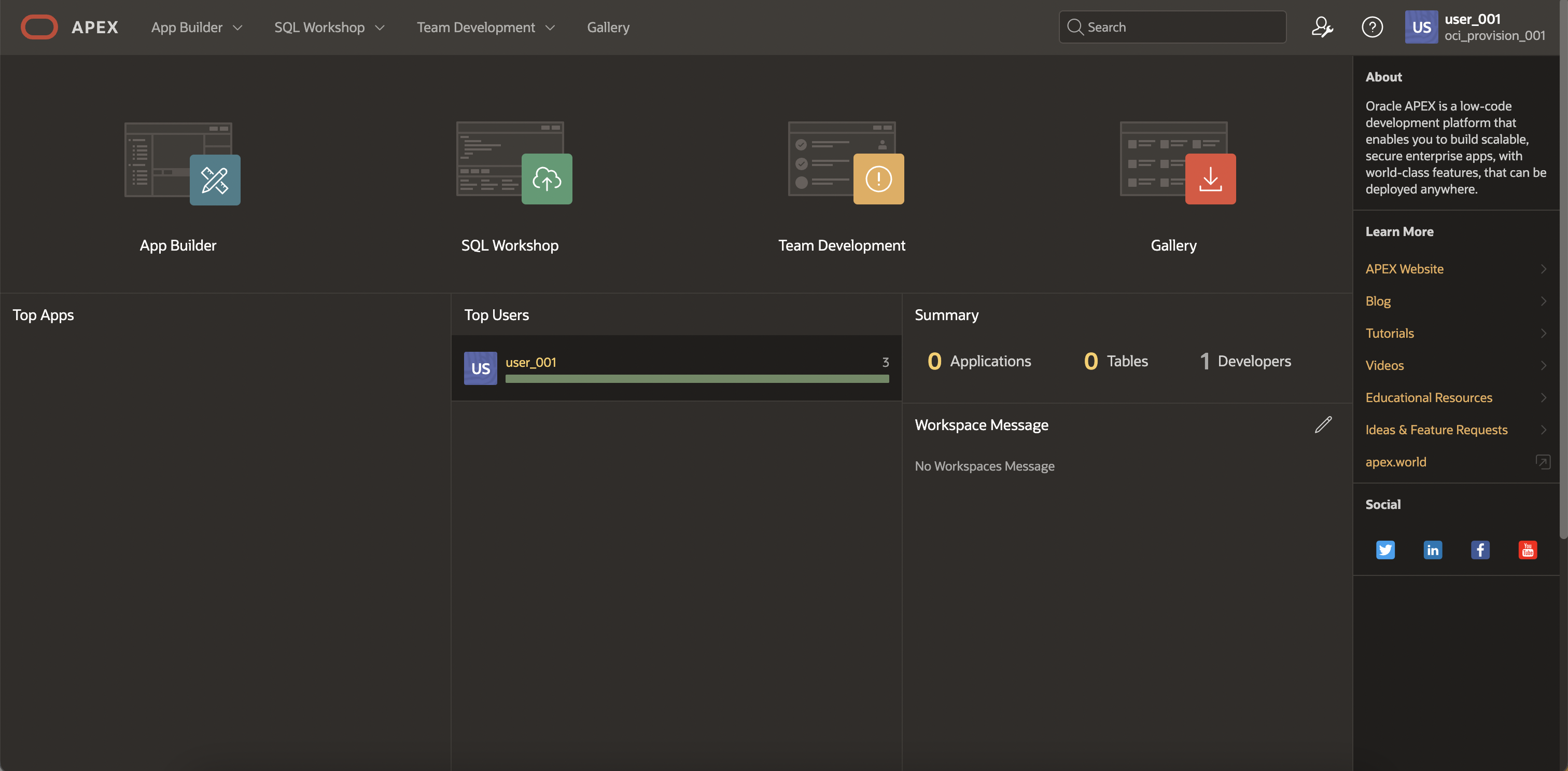This screenshot has width=1568, height=771.
Task: Open the Twitter social icon
Action: (1385, 550)
